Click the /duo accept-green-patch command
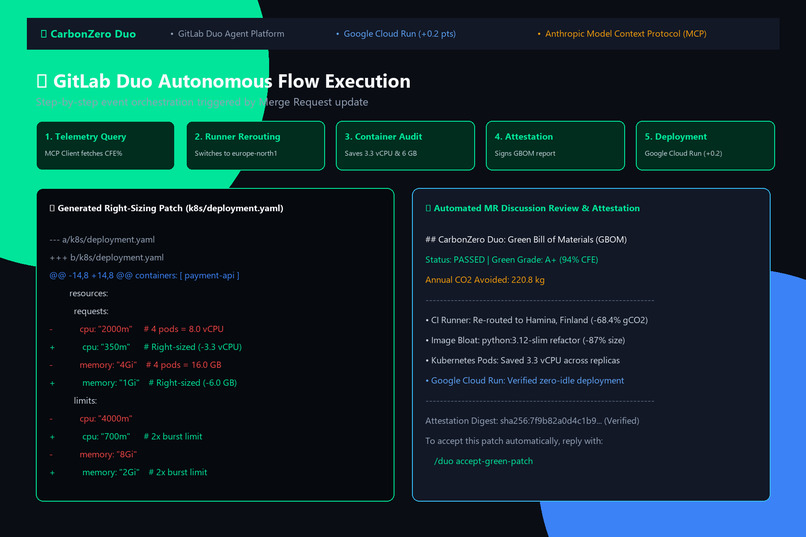The width and height of the screenshot is (806, 537). coord(483,461)
